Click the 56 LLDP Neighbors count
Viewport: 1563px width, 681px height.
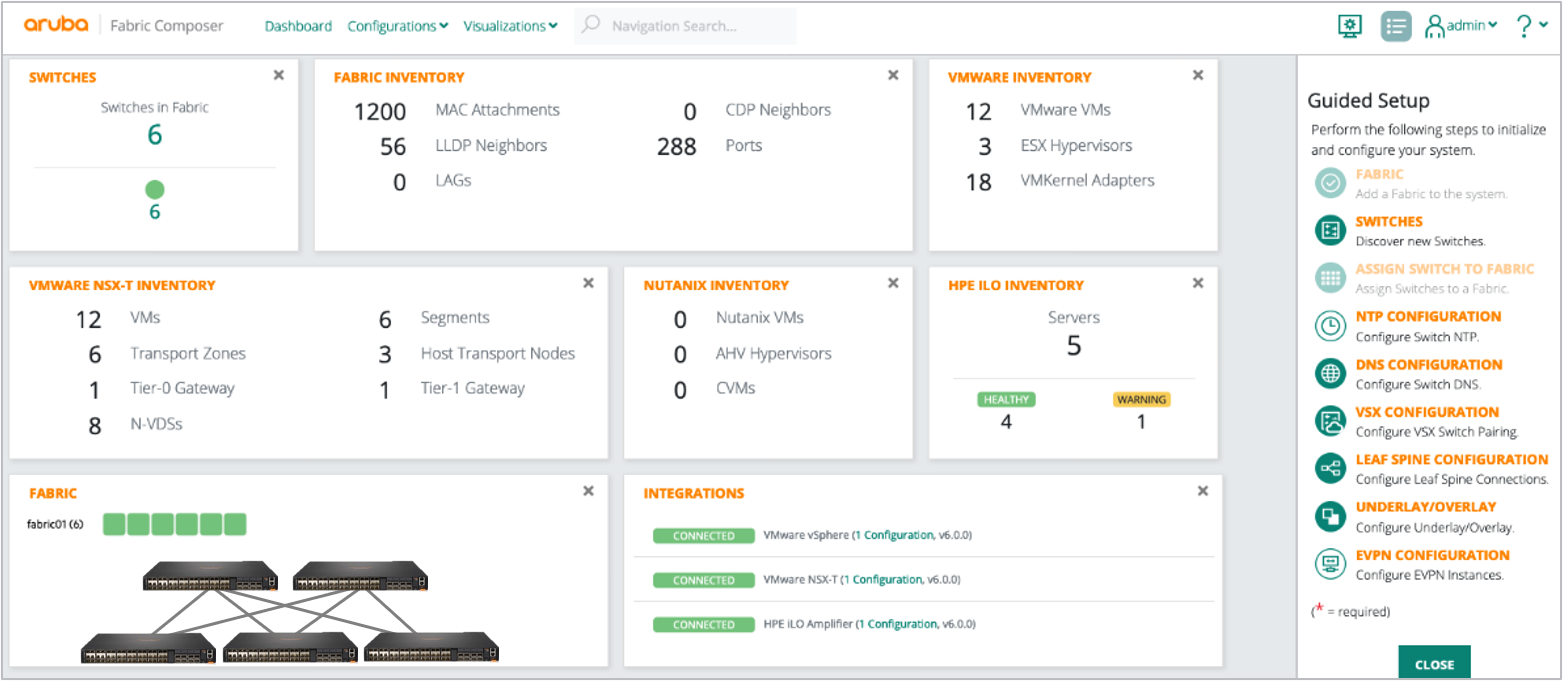click(393, 147)
